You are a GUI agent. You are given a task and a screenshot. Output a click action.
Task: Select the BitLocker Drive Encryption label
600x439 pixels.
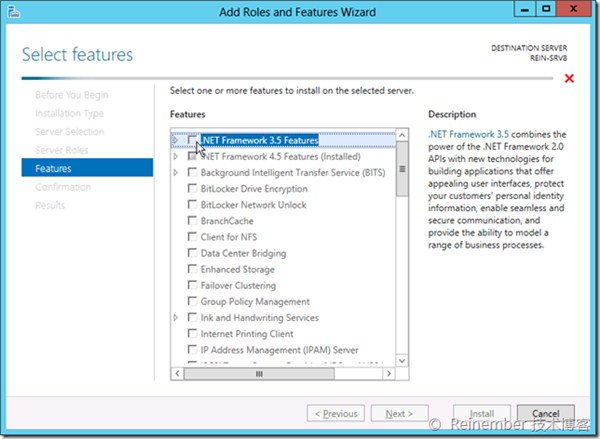coord(254,189)
